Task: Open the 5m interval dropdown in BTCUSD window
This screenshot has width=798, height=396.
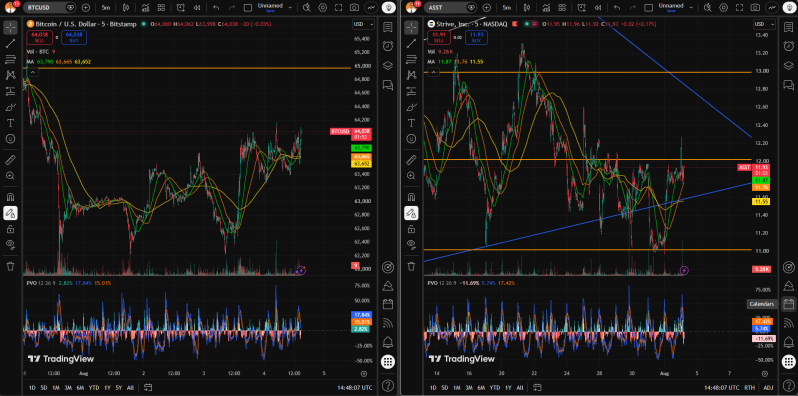Action: click(x=105, y=8)
